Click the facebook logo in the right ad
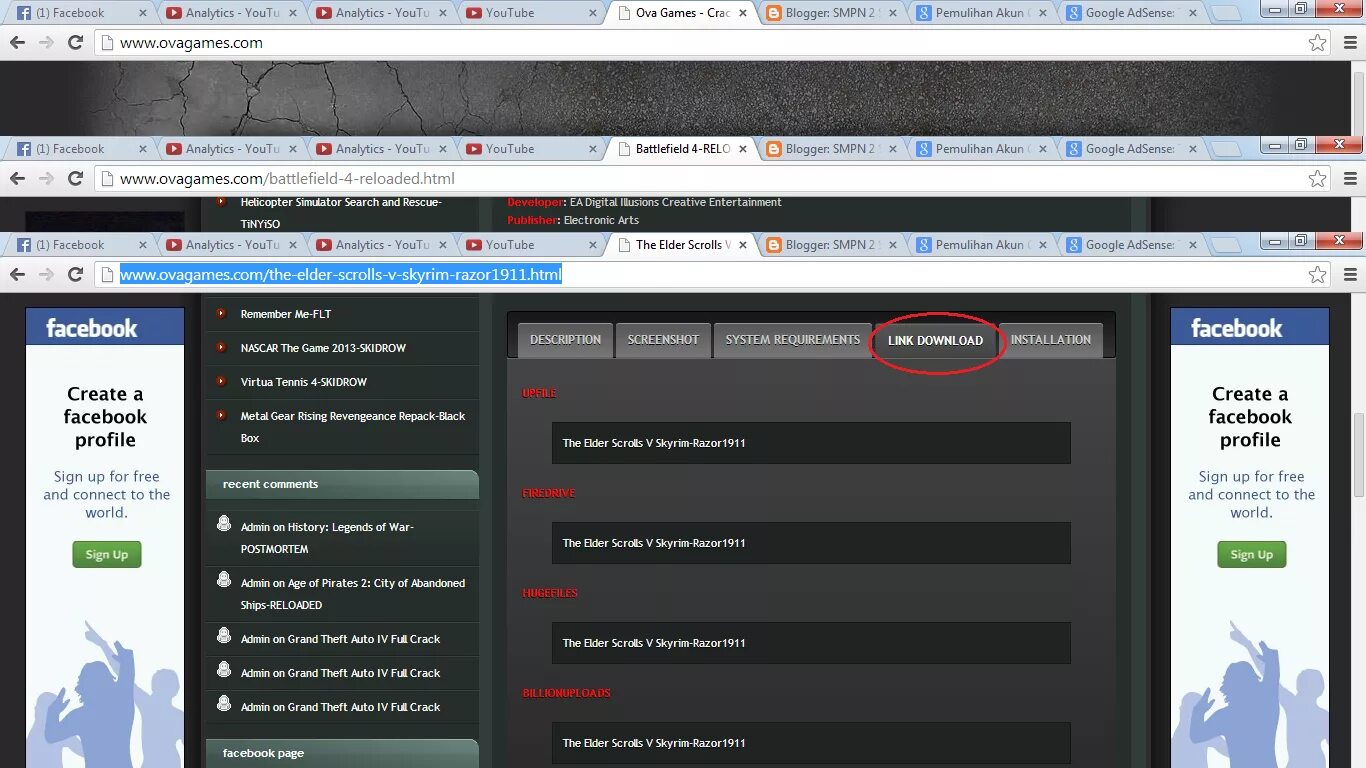This screenshot has height=768, width=1366. pyautogui.click(x=1236, y=328)
